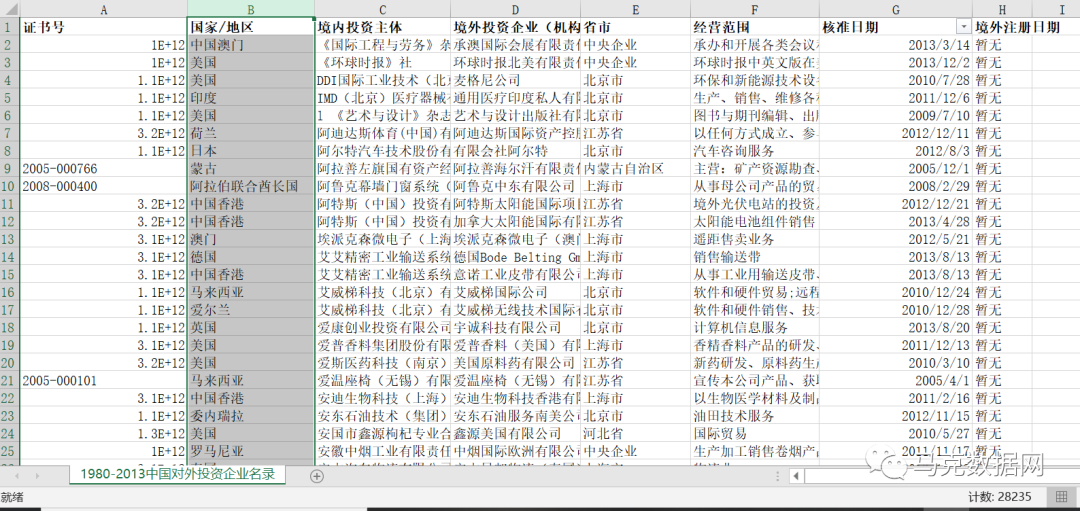This screenshot has width=1080, height=511.
Task: Click the date cell 2008/2/29
Action: (x=895, y=186)
